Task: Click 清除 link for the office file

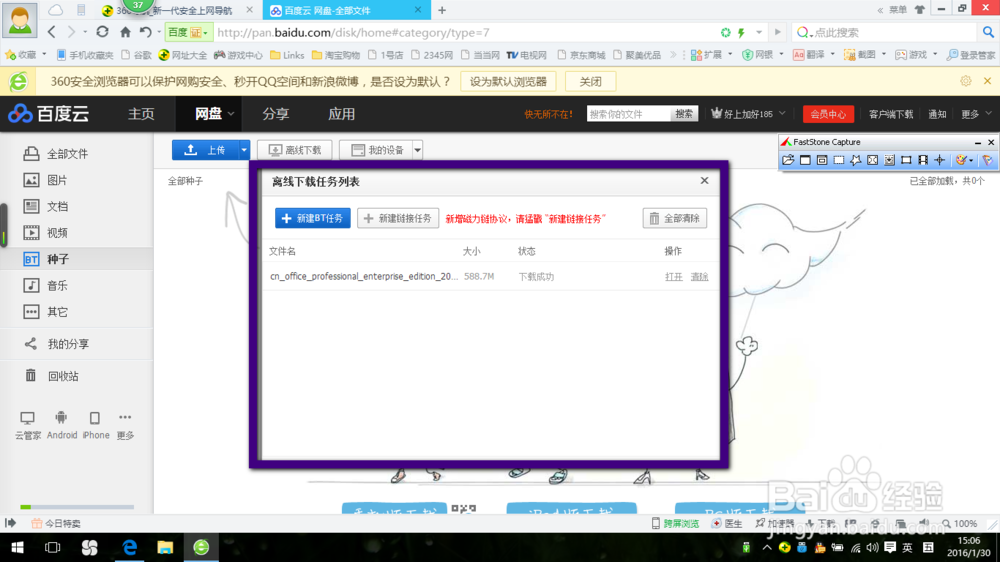Action: 700,277
